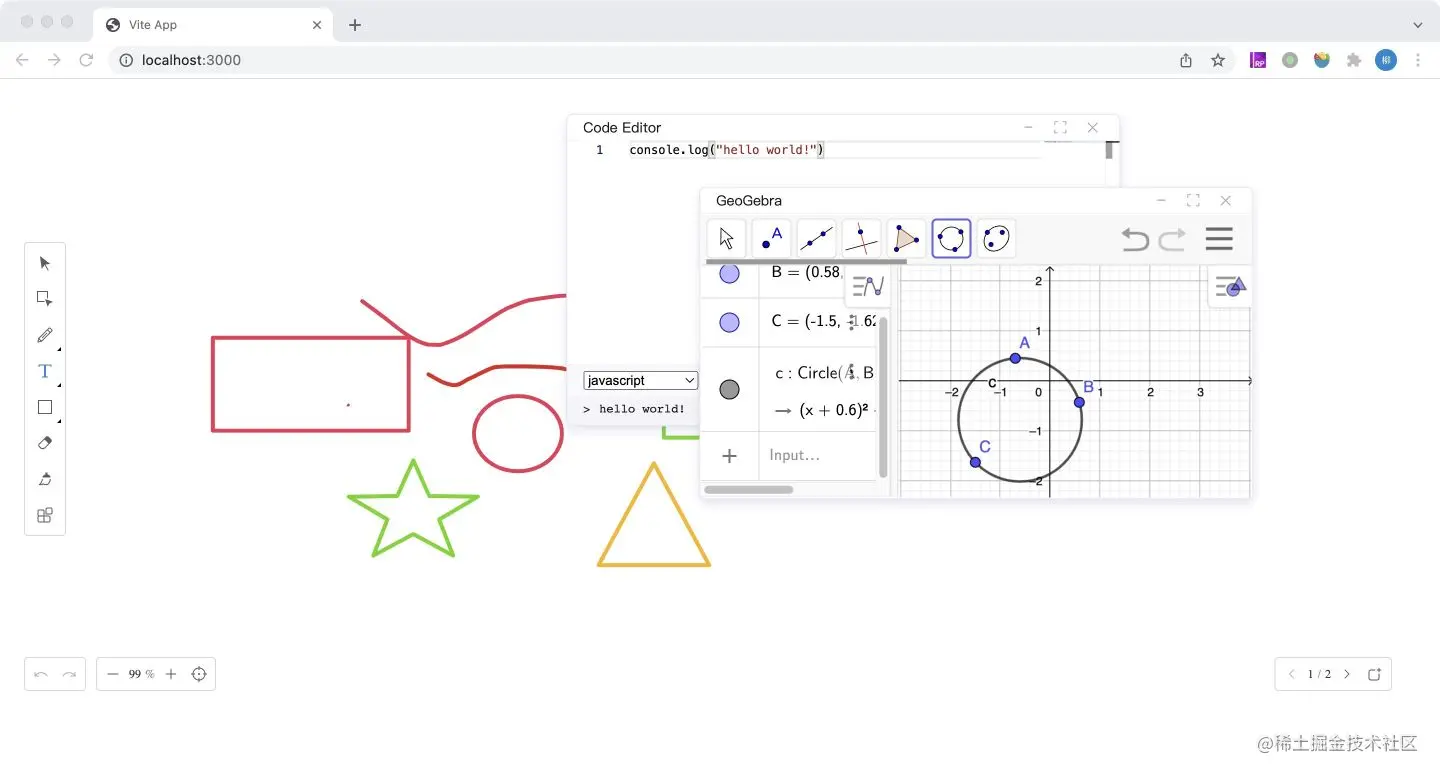
Task: Minimize the Code Editor window
Action: pos(1028,127)
